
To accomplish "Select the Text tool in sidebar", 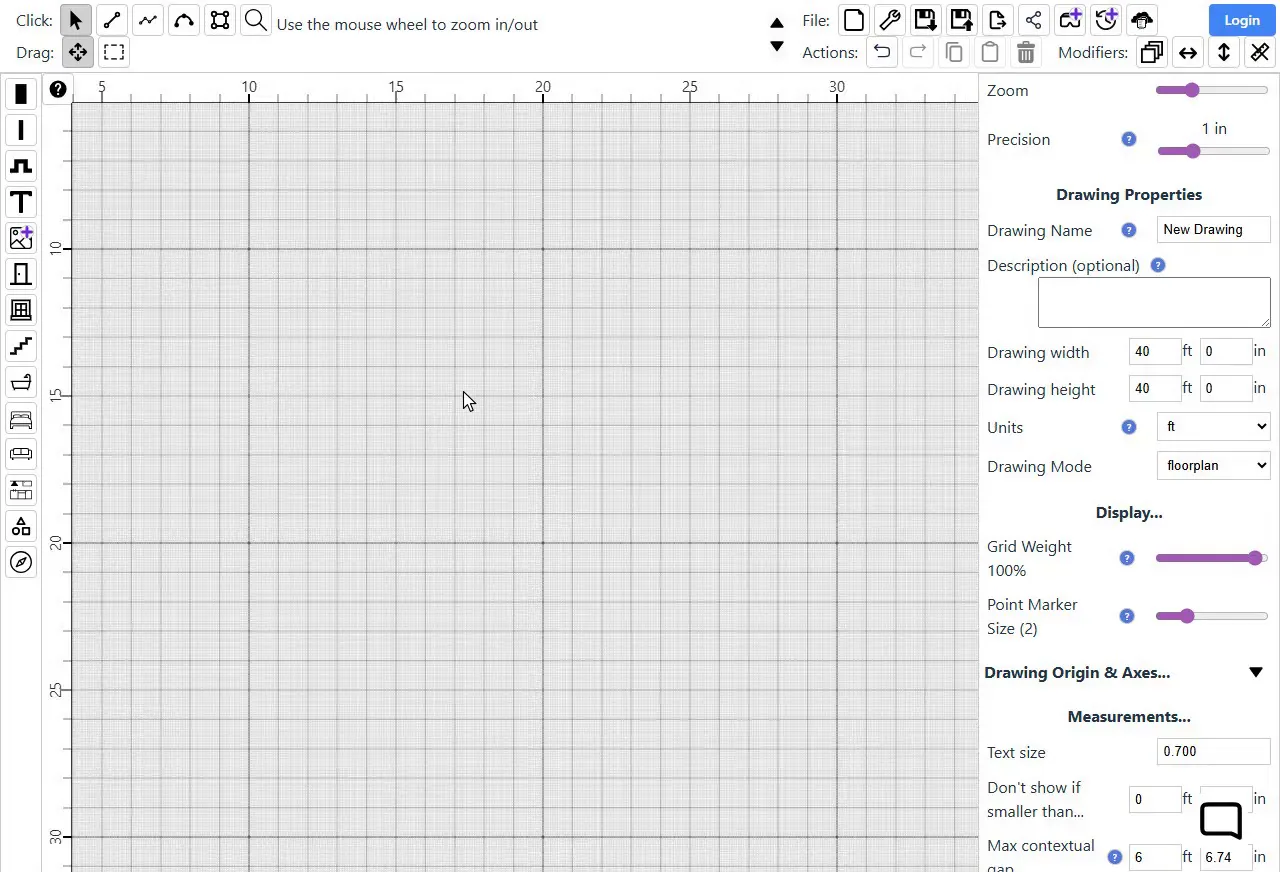I will pos(21,202).
